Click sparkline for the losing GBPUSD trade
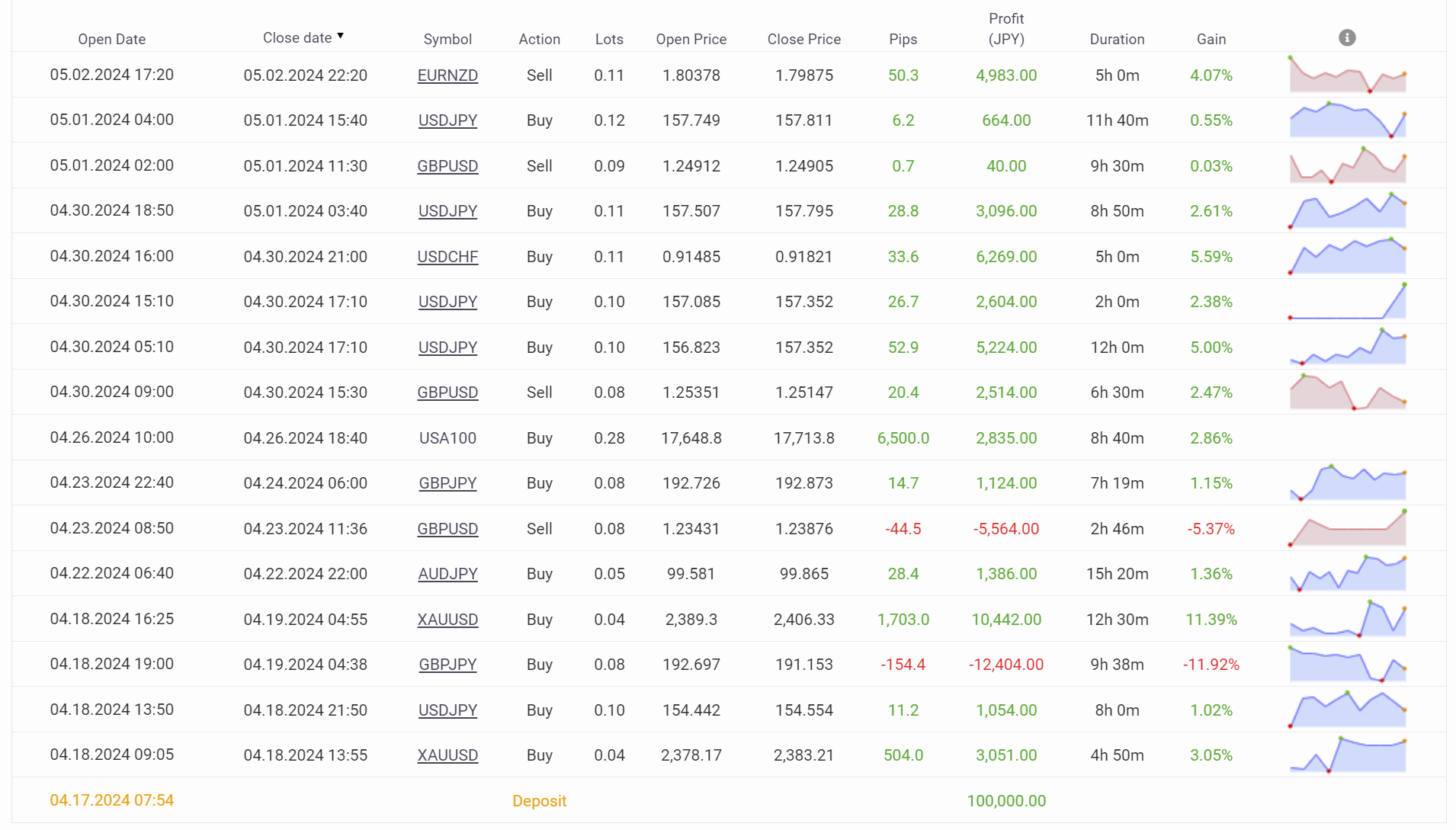Screen dimensions: 1456x830 [x=1347, y=529]
